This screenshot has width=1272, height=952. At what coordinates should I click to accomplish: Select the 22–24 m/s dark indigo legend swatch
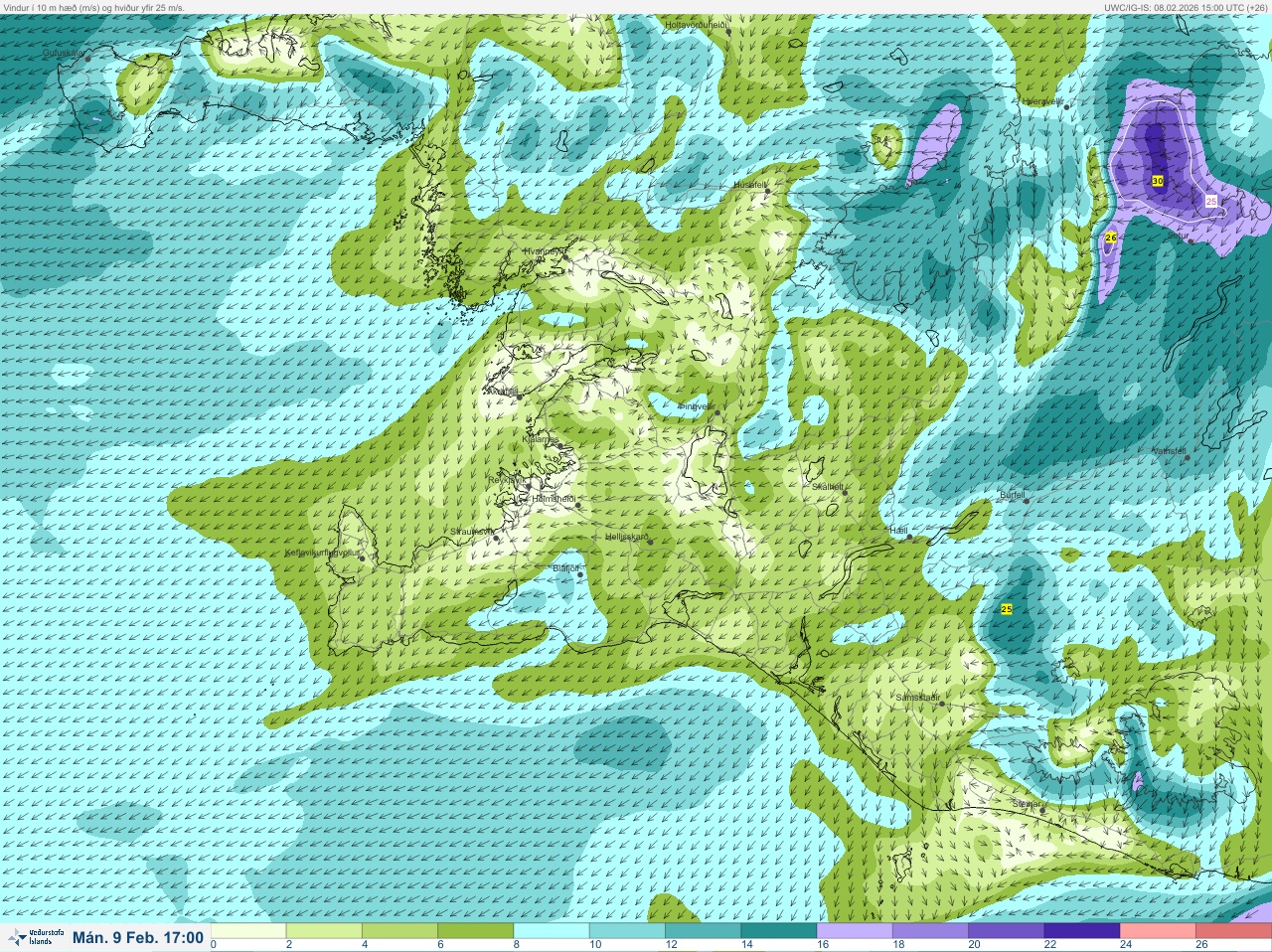pyautogui.click(x=1082, y=931)
